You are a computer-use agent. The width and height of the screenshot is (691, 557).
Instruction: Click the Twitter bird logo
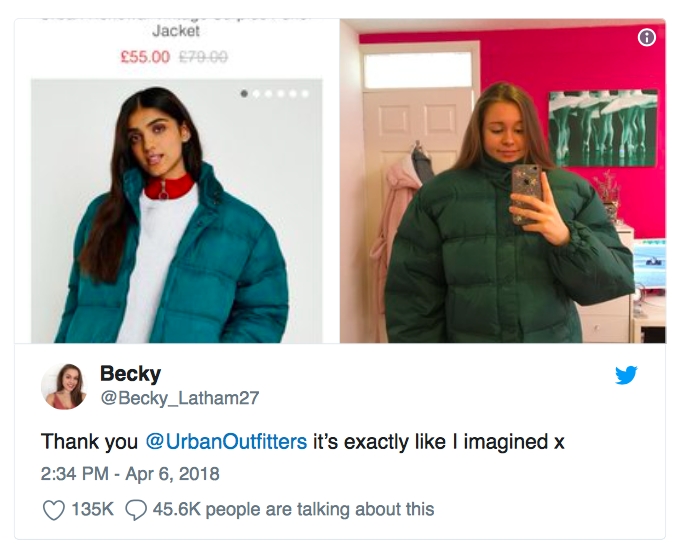point(626,375)
